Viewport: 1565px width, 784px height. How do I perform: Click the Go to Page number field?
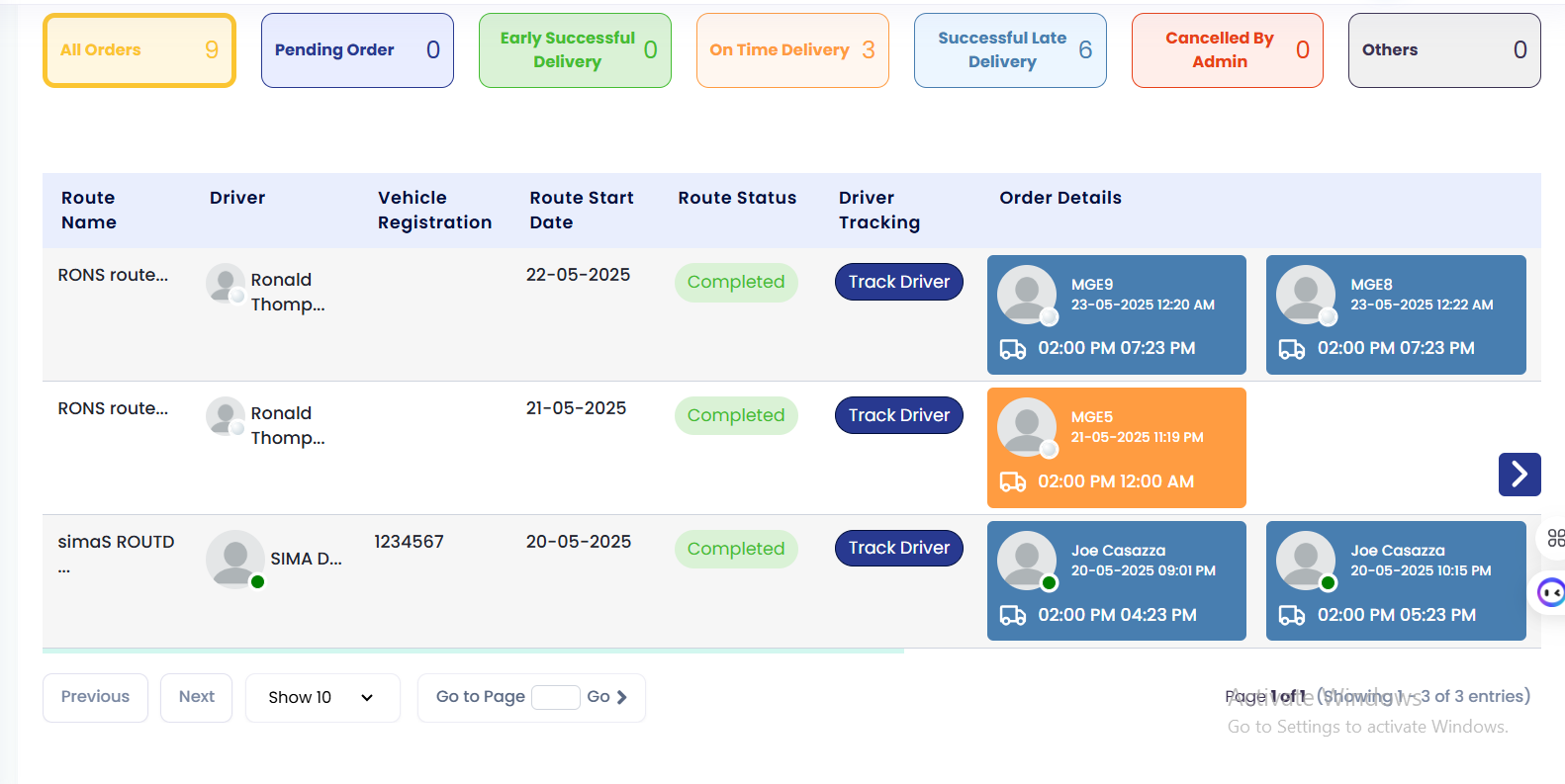pos(555,698)
